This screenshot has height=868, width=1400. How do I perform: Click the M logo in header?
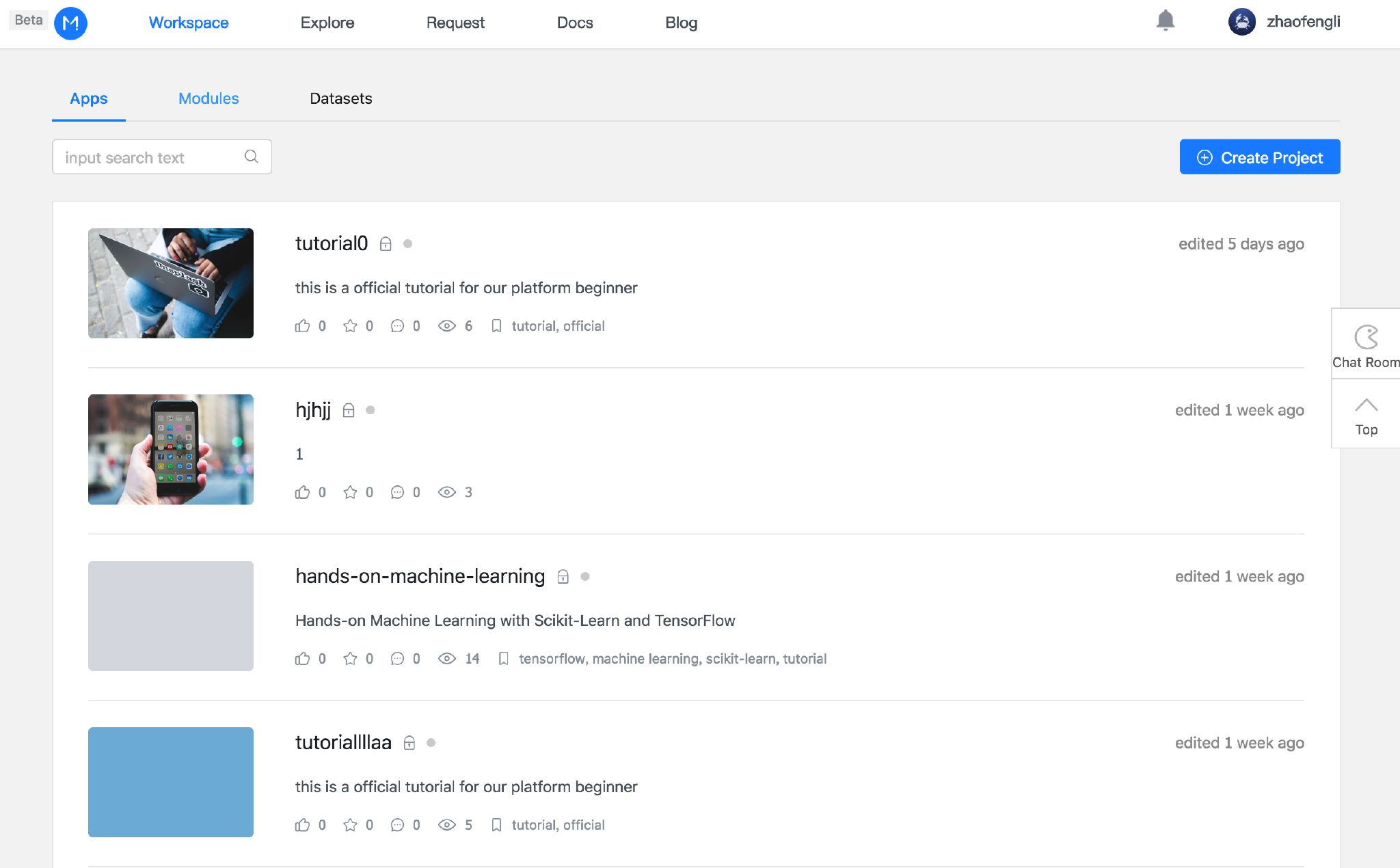[x=70, y=23]
